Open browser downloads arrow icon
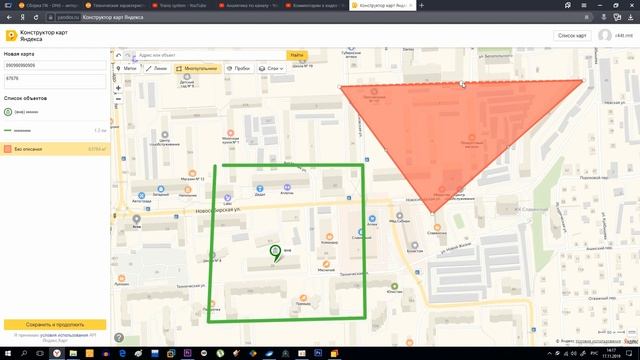 coord(631,18)
